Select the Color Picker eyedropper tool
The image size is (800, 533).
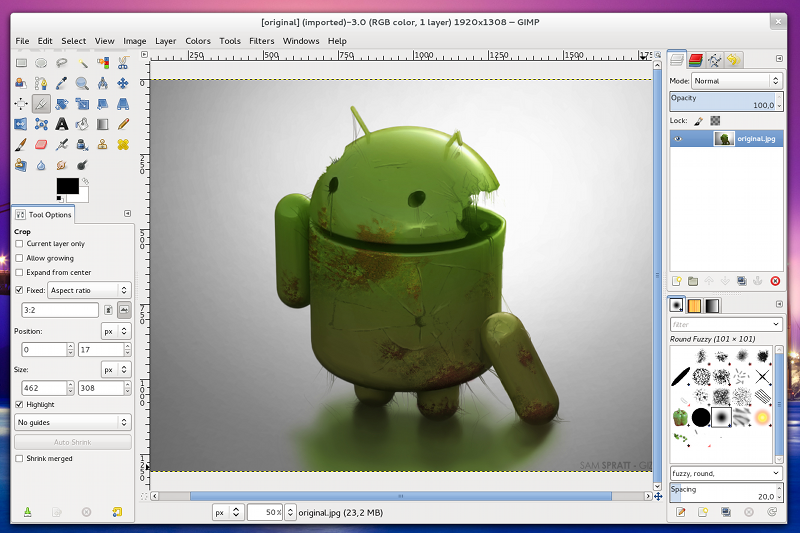[62, 83]
